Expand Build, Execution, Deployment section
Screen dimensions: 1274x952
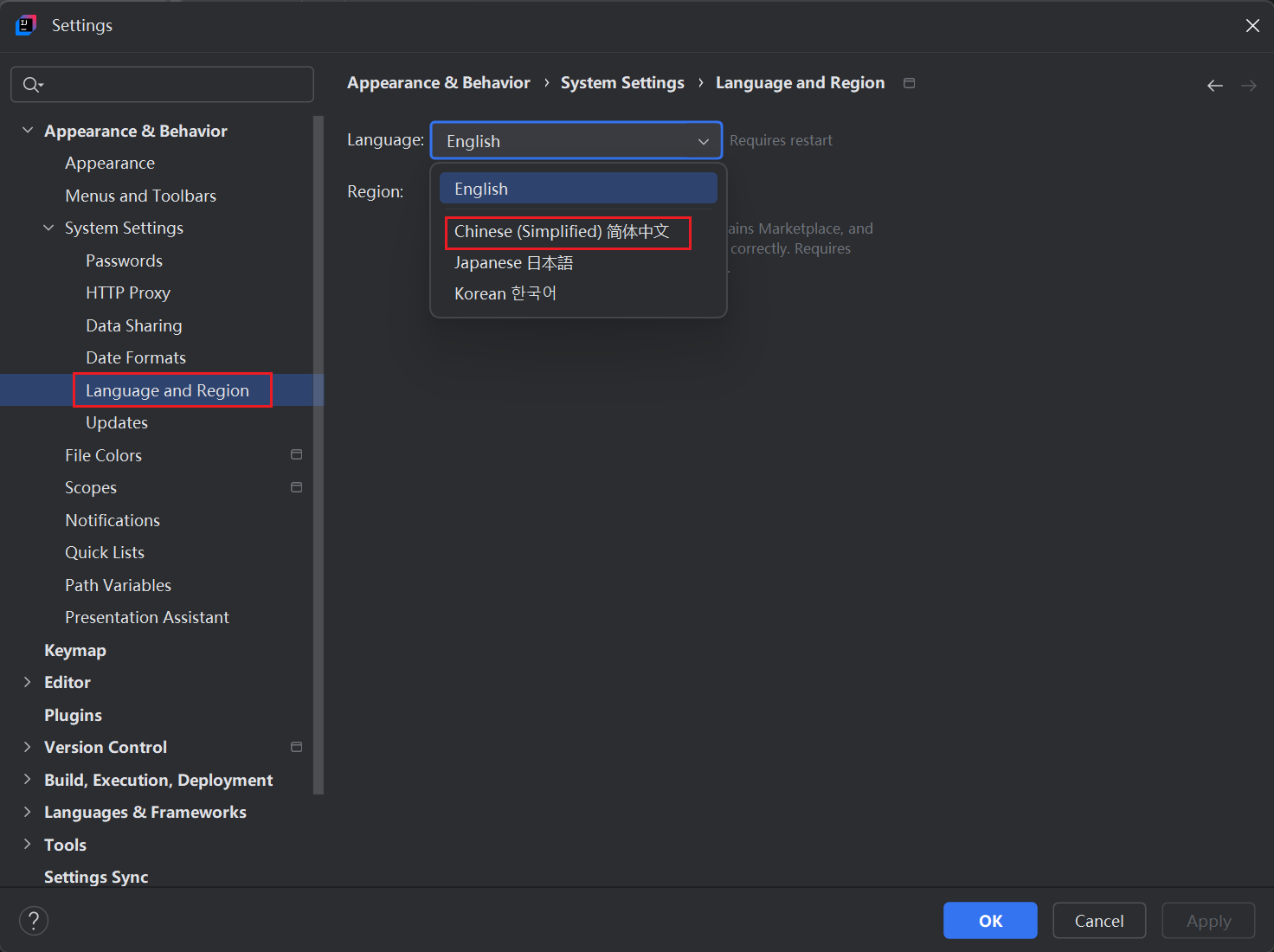(28, 780)
